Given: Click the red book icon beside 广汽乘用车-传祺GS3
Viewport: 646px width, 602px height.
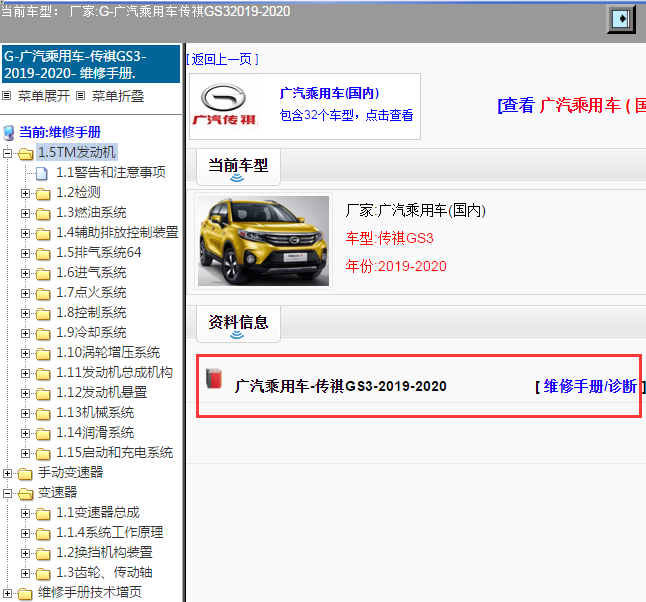Looking at the screenshot, I should pos(214,379).
